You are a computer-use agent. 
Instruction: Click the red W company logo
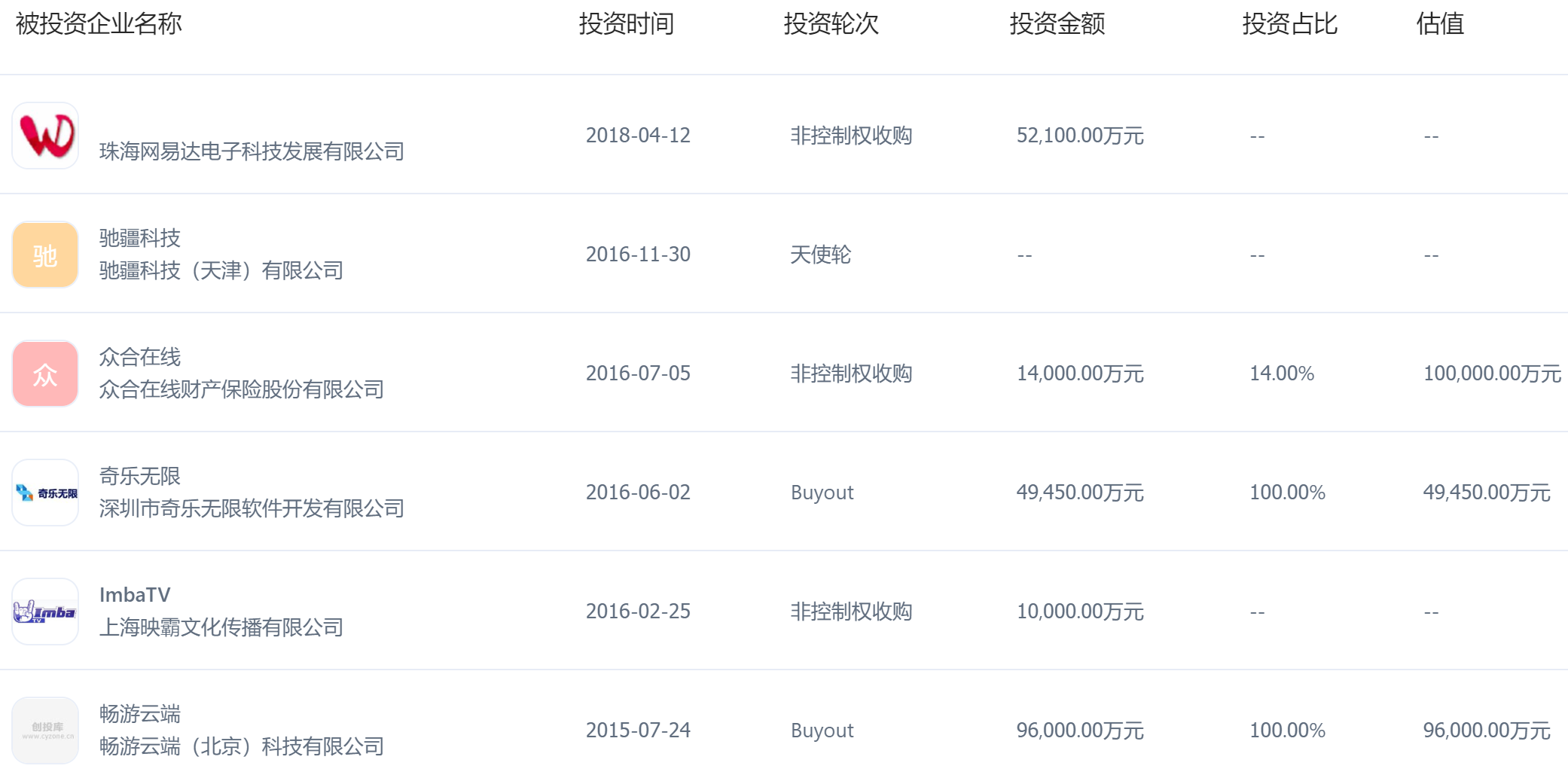(45, 136)
